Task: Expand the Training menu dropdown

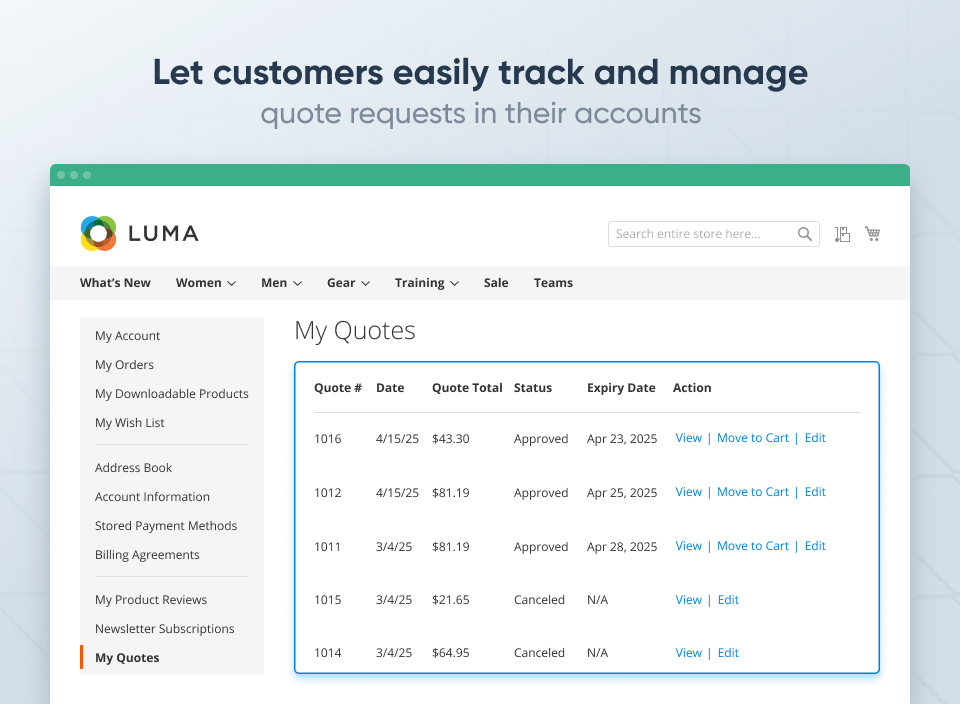Action: 427,283
